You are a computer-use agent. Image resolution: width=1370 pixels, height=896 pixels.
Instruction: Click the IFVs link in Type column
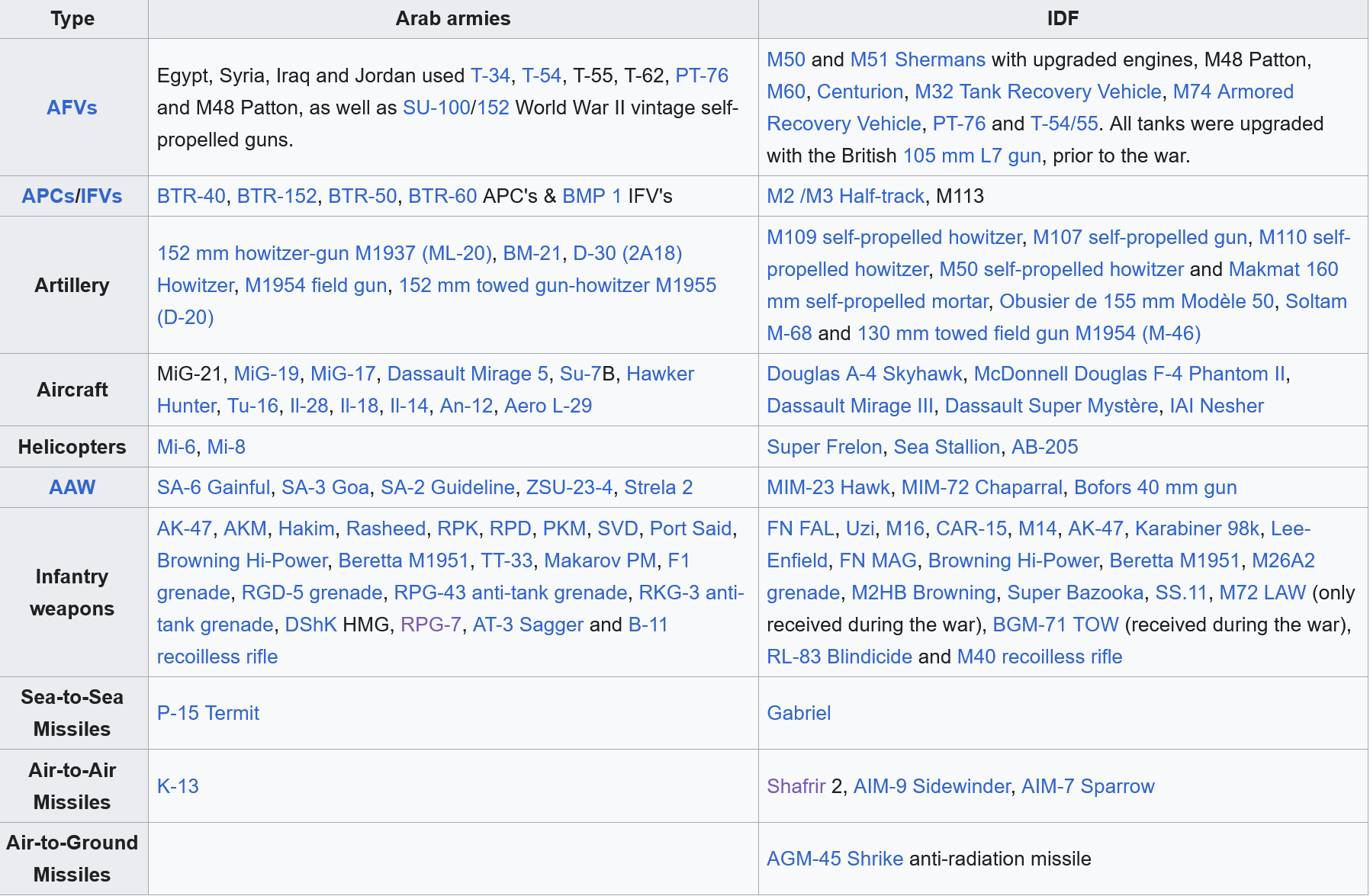pyautogui.click(x=101, y=196)
